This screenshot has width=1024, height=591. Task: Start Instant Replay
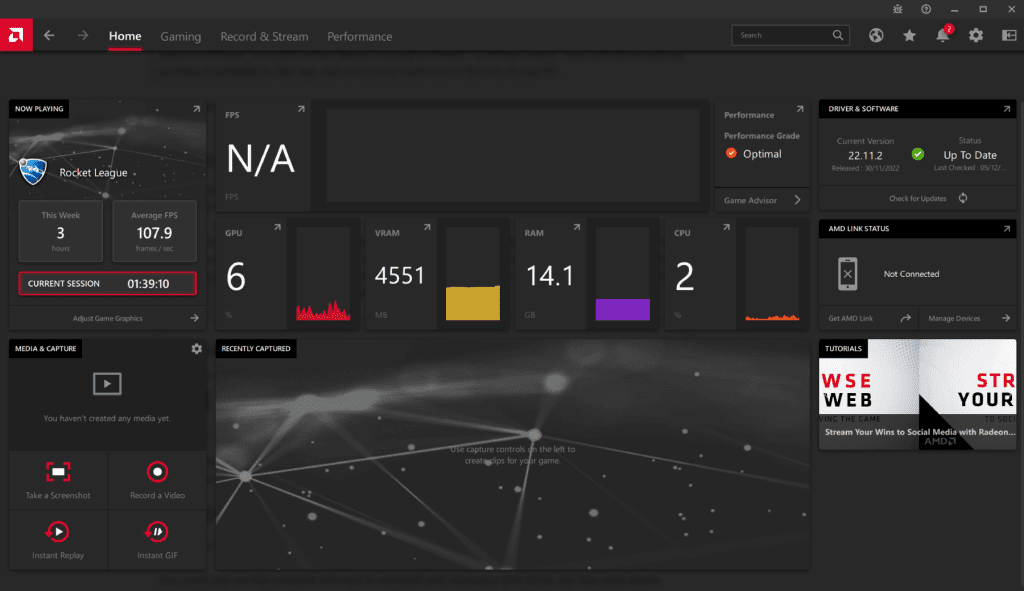pyautogui.click(x=58, y=540)
